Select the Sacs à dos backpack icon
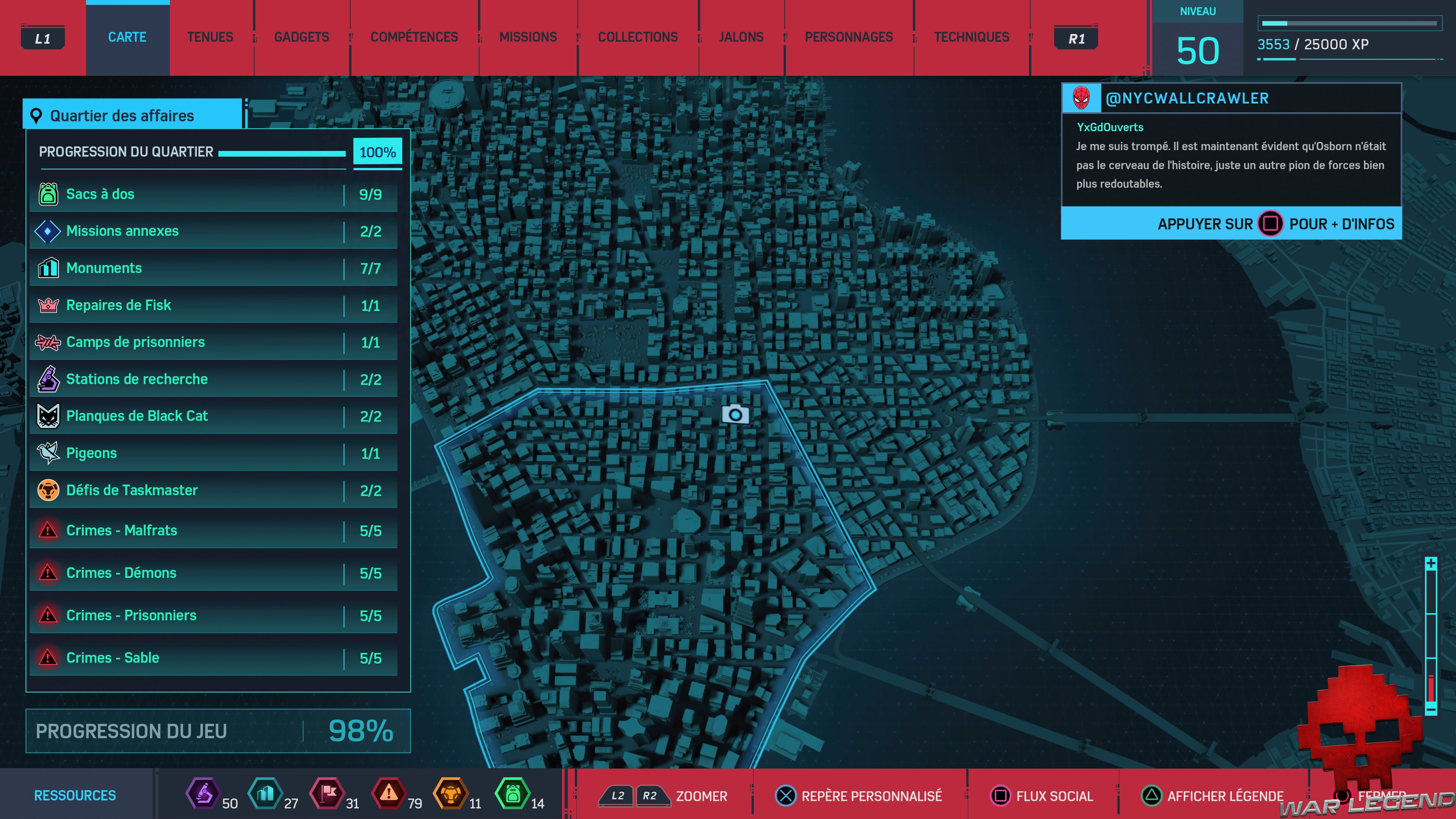The height and width of the screenshot is (819, 1456). (48, 194)
